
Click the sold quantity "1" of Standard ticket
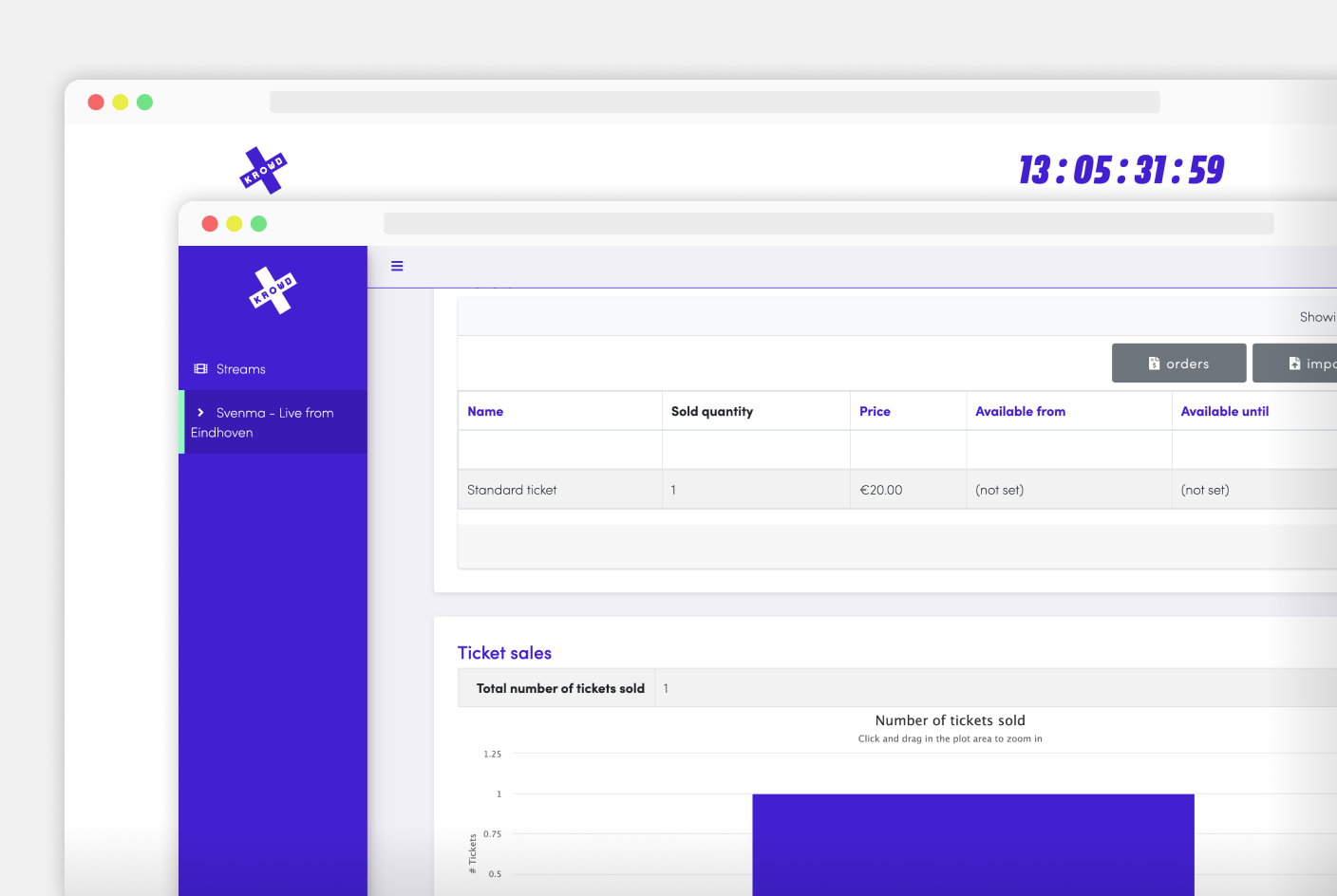coord(673,490)
